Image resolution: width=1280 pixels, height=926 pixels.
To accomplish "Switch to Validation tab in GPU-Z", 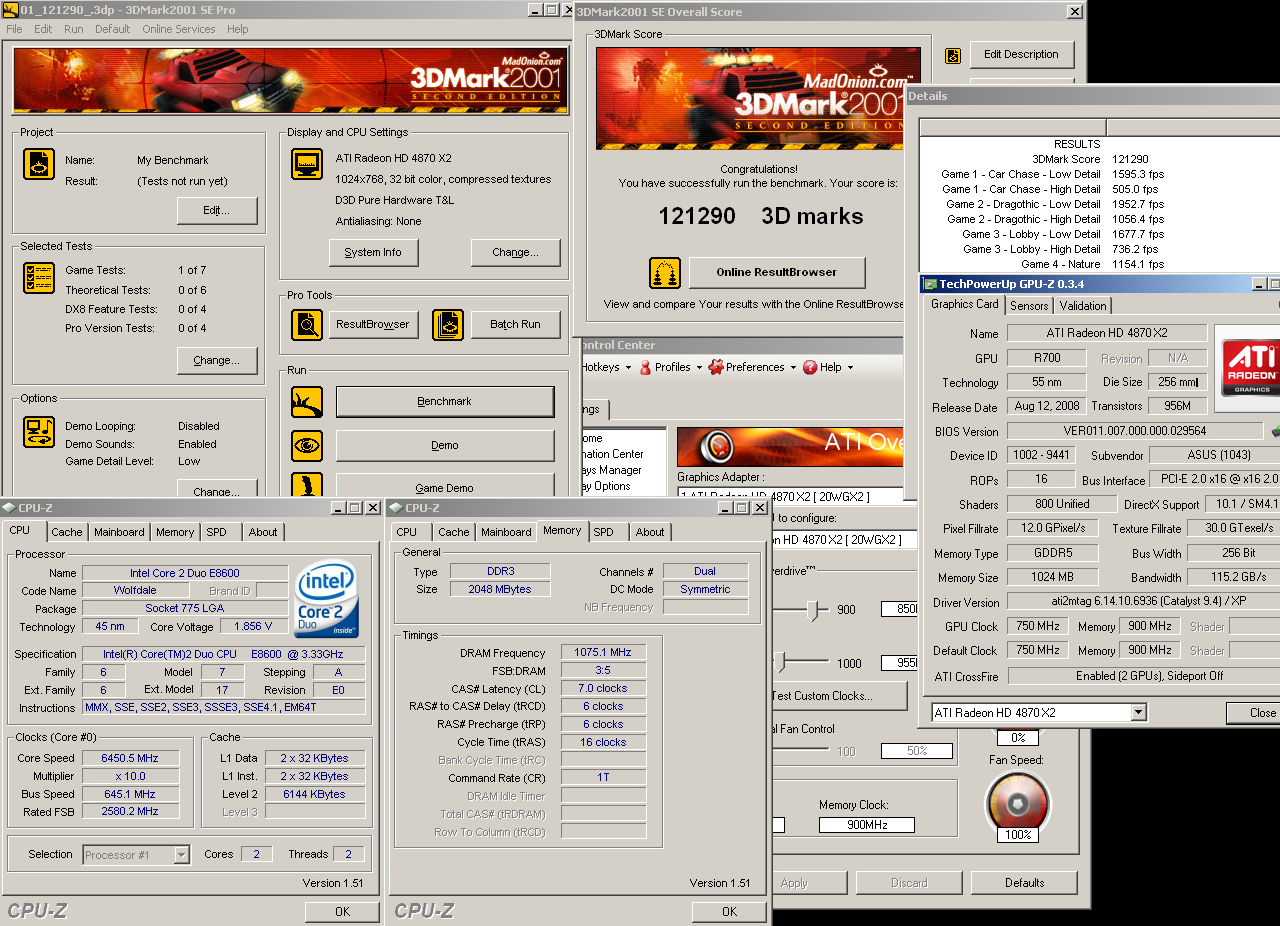I will (x=1083, y=306).
